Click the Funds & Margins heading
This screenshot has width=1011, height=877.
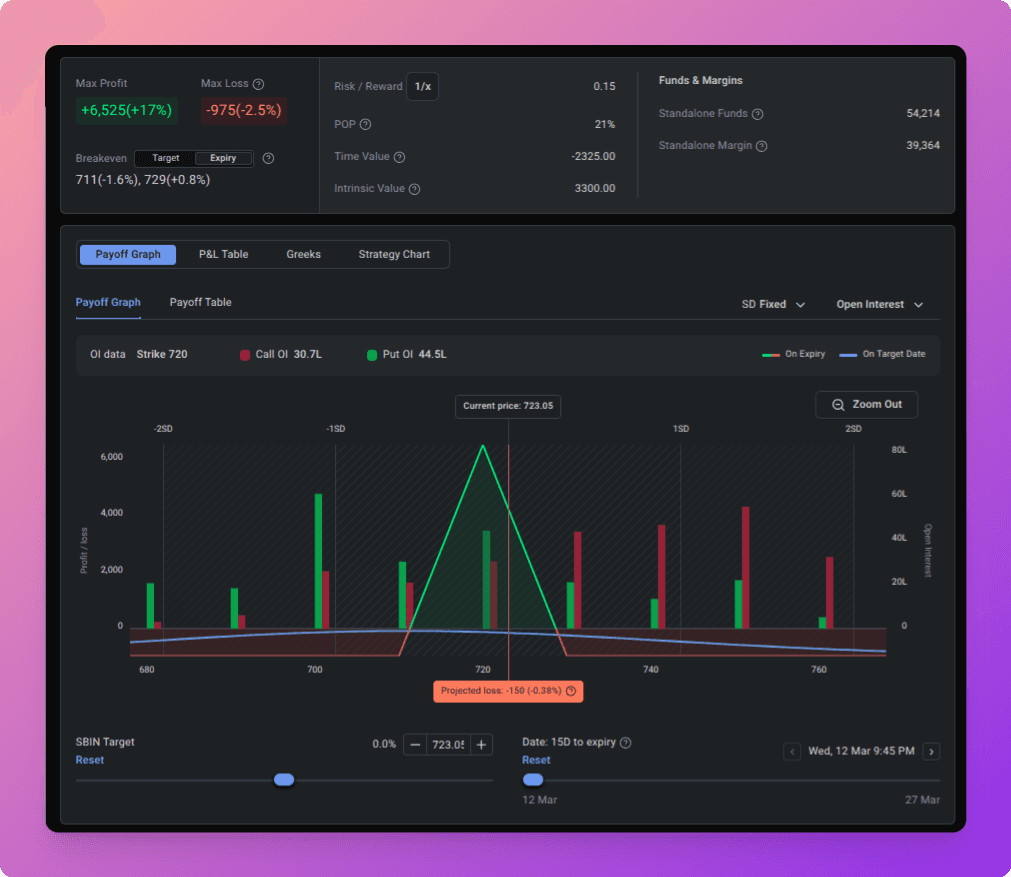(x=701, y=81)
